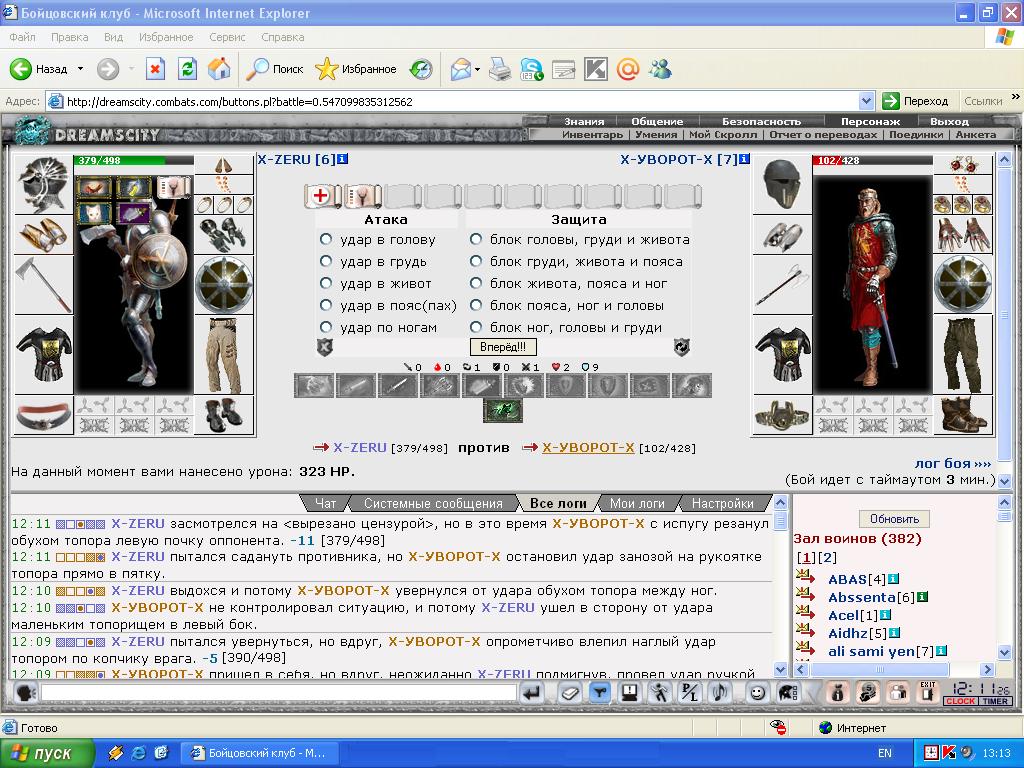Click the IE 'Избранное' favorites button
Screen dimensions: 1024x768
coord(356,69)
